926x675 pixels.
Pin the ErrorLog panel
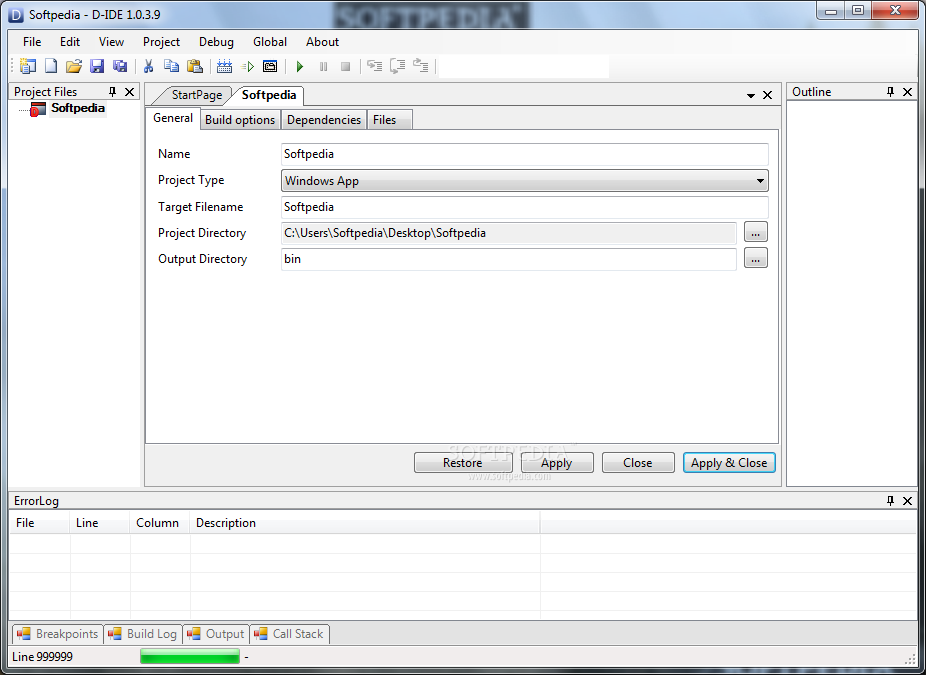pos(891,501)
